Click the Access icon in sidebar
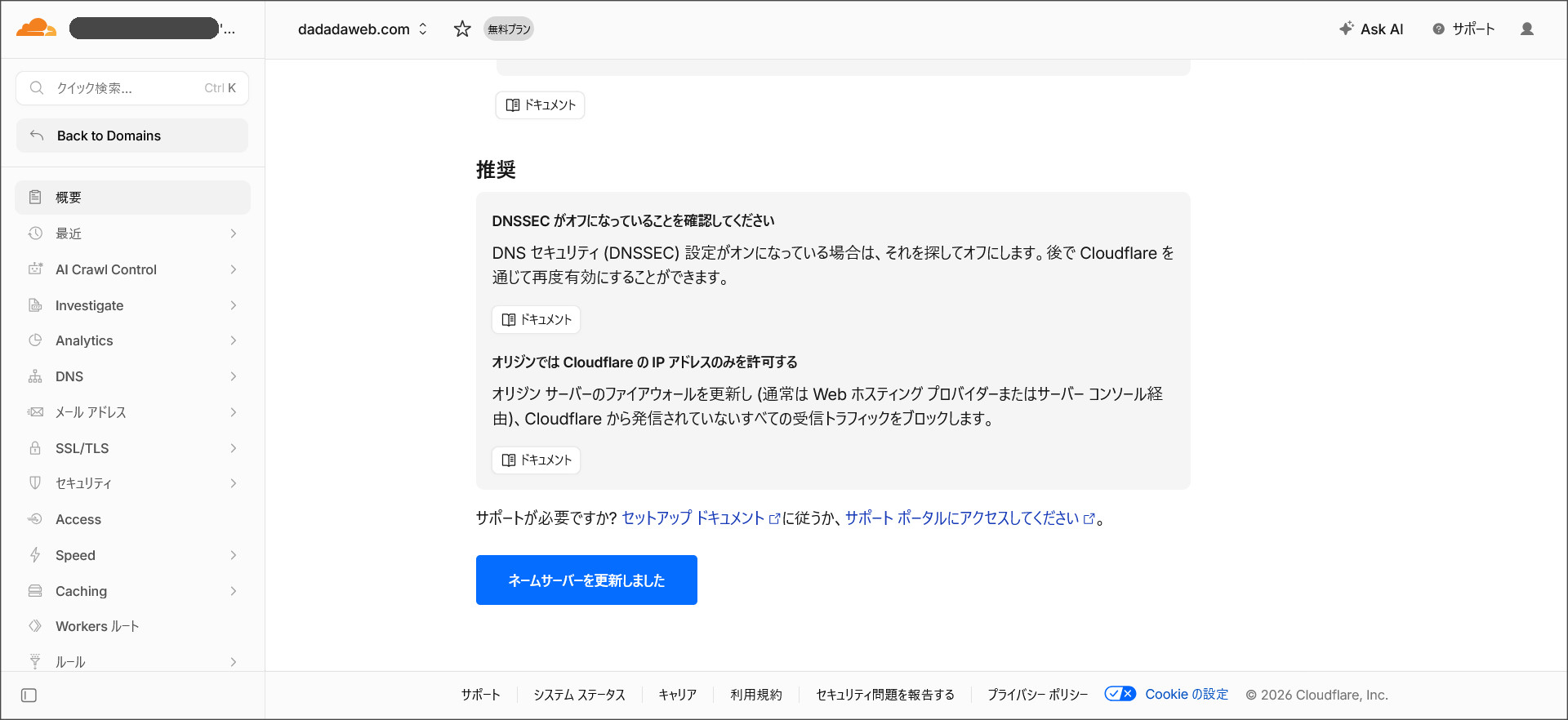This screenshot has height=720, width=1568. click(35, 519)
